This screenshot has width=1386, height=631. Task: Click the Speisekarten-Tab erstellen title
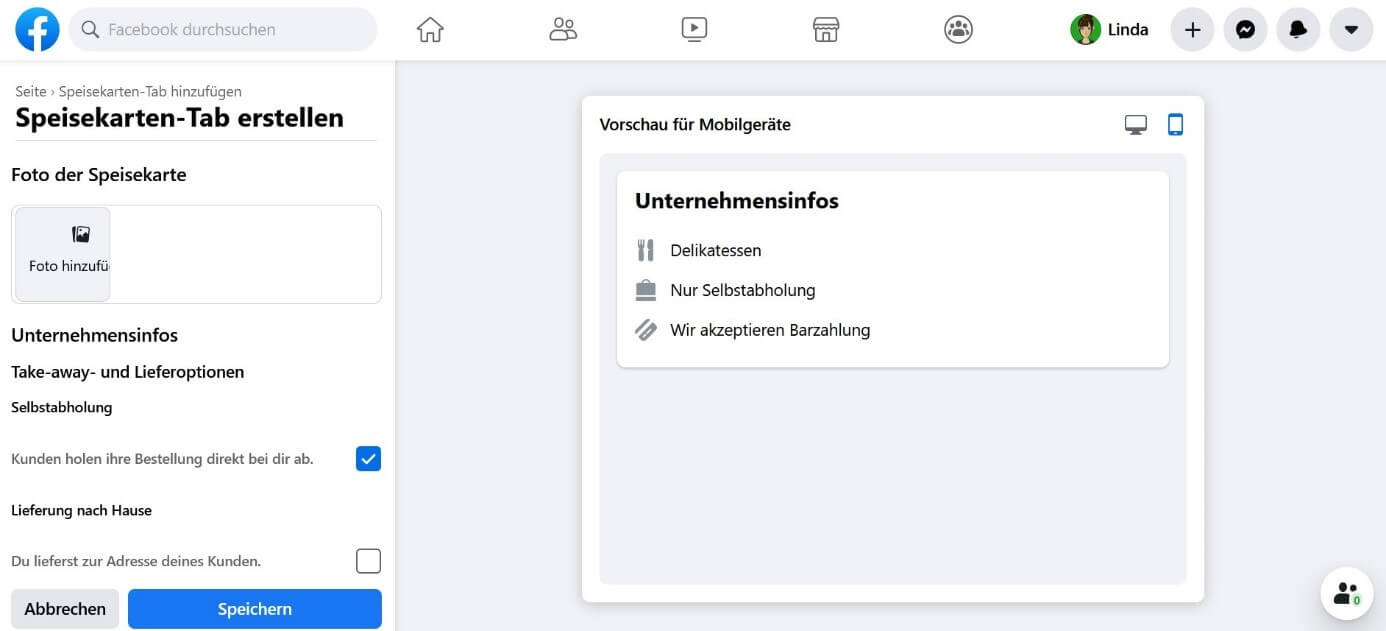pyautogui.click(x=179, y=118)
